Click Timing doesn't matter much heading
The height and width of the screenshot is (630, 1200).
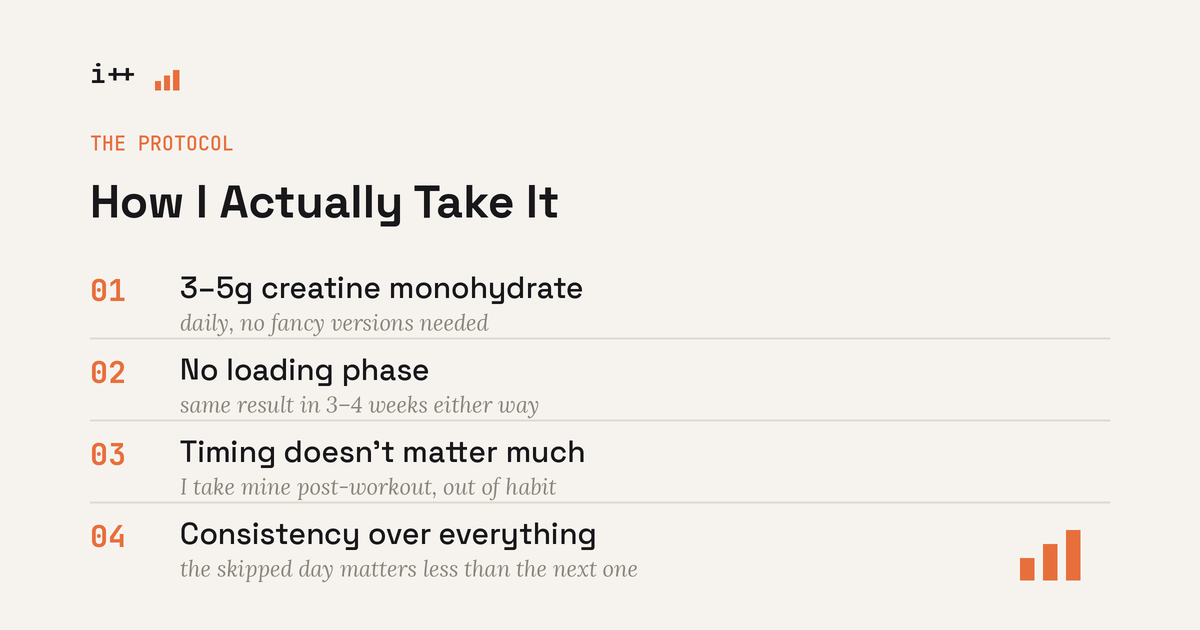click(x=382, y=453)
